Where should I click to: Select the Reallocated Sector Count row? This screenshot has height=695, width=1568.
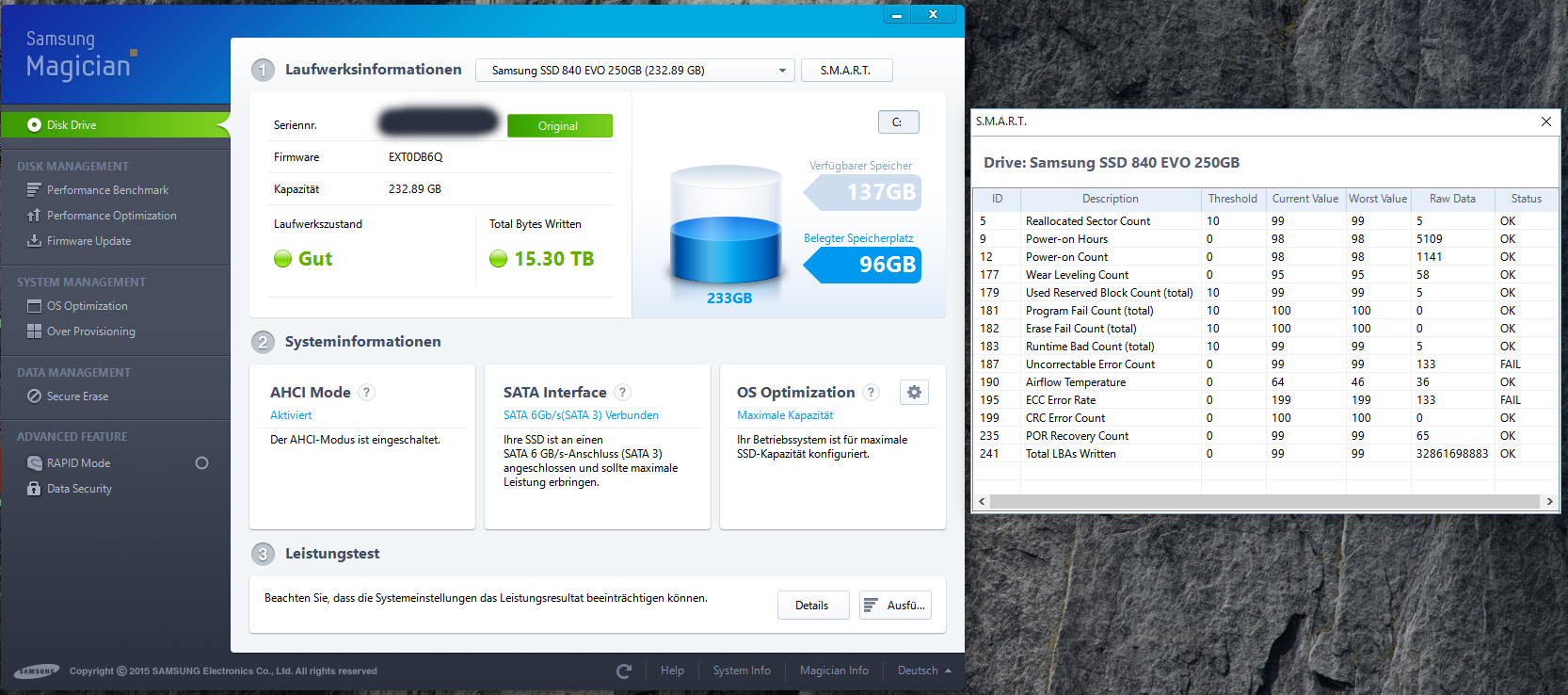[x=1266, y=221]
